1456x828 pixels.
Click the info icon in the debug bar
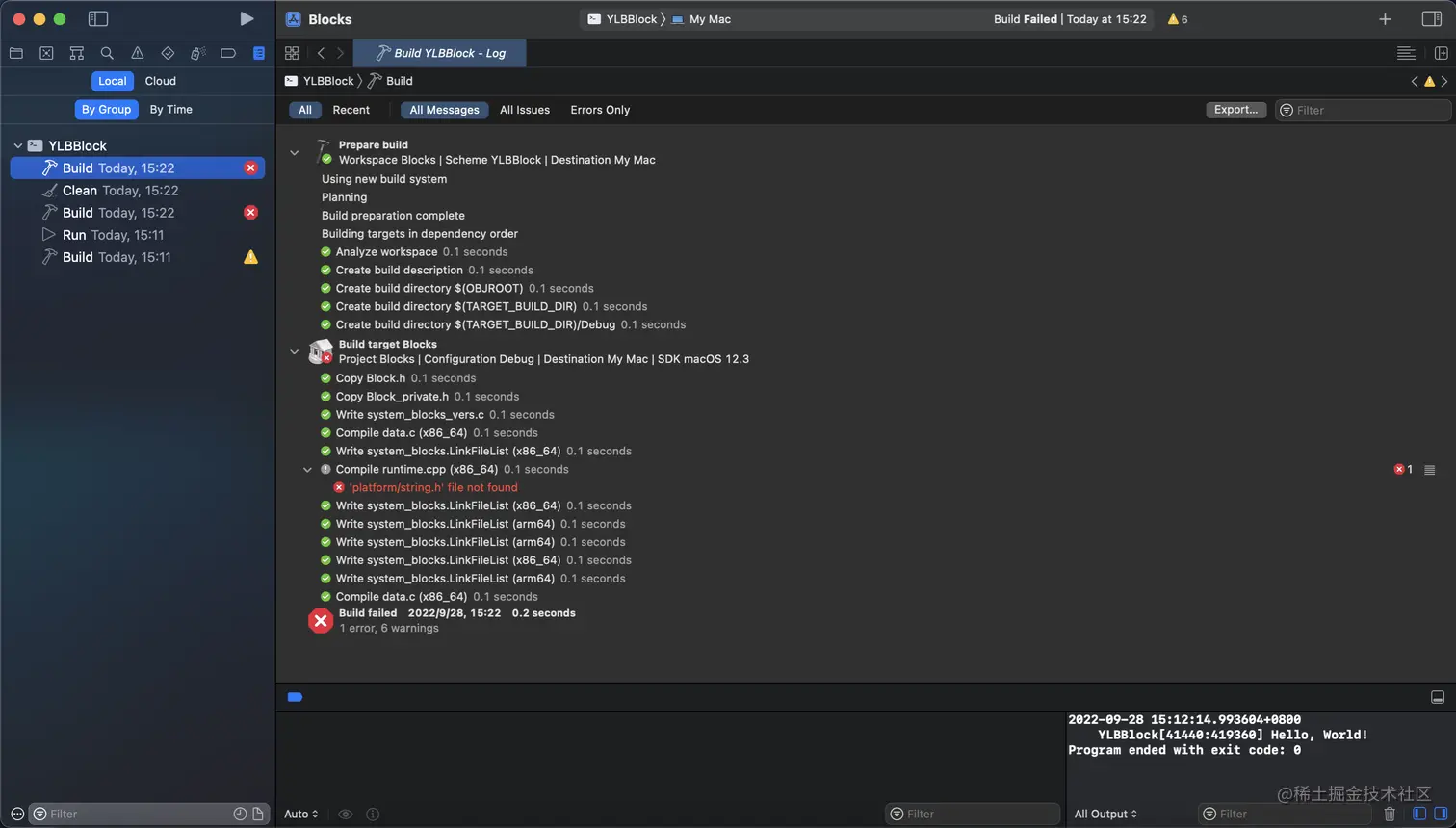click(x=373, y=814)
